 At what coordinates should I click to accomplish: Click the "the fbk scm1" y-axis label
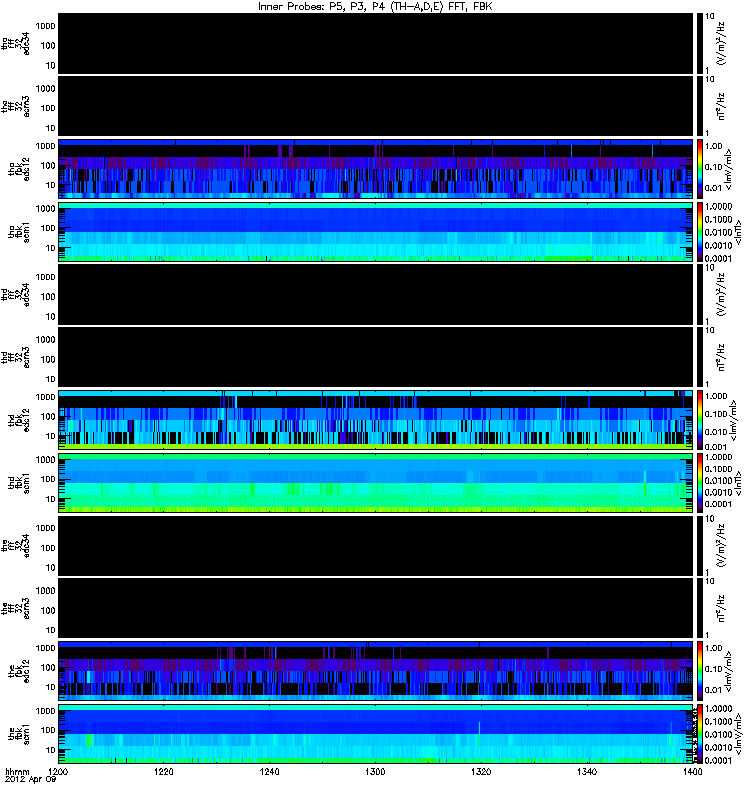[x=19, y=735]
